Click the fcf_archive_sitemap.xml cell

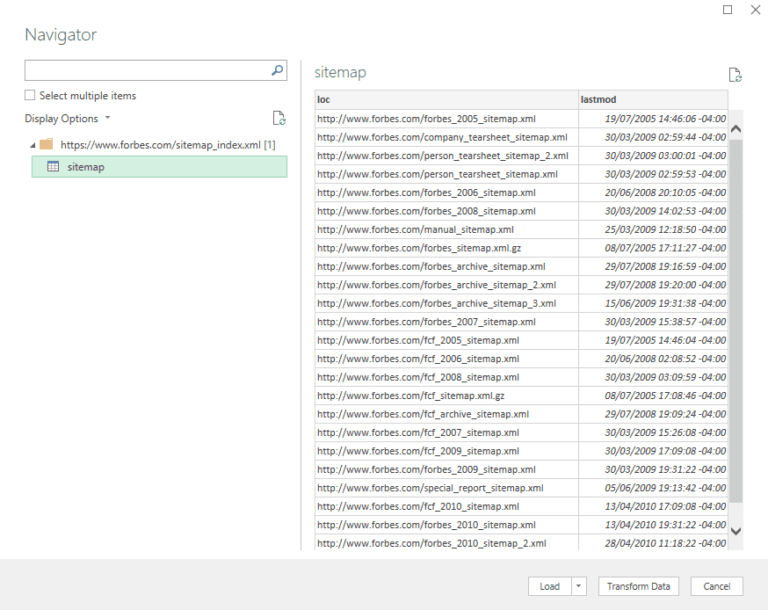coord(446,414)
